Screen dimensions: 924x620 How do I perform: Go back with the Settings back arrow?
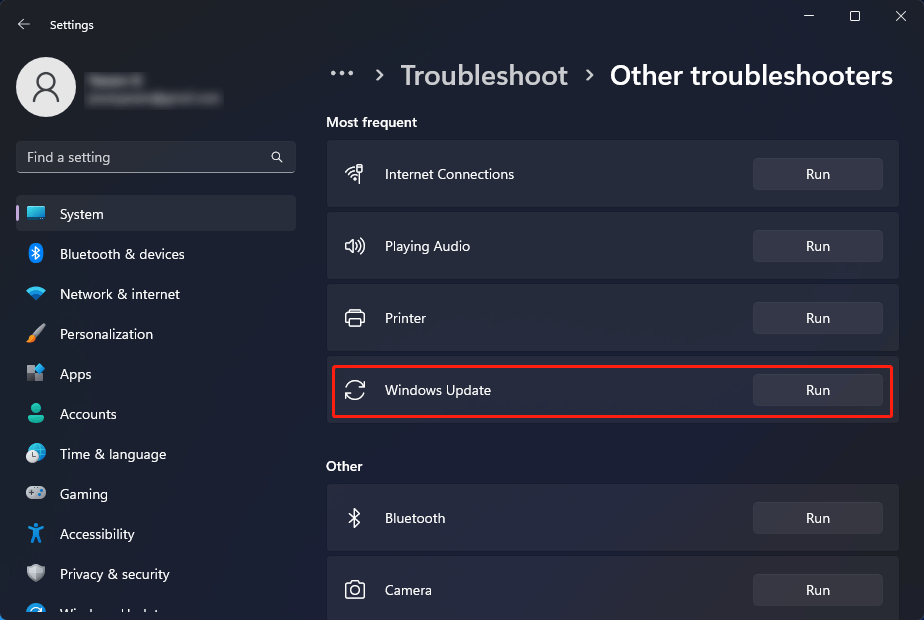click(24, 24)
